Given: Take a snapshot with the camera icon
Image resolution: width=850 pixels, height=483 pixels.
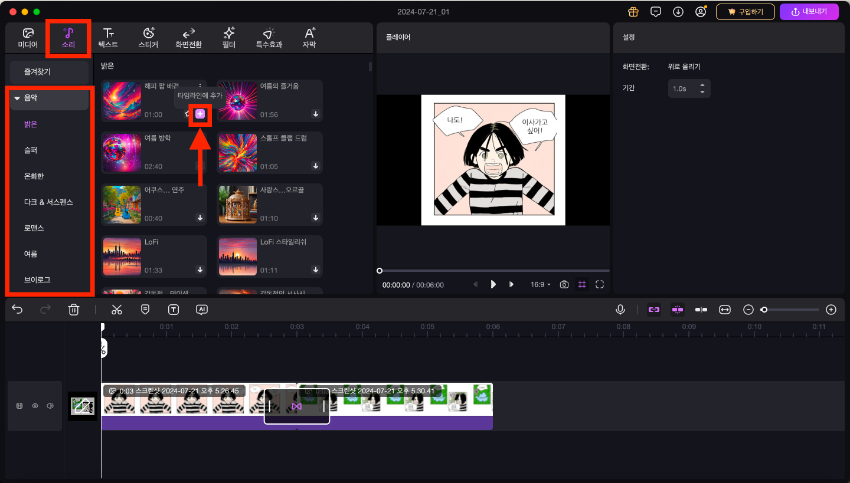Looking at the screenshot, I should [564, 284].
